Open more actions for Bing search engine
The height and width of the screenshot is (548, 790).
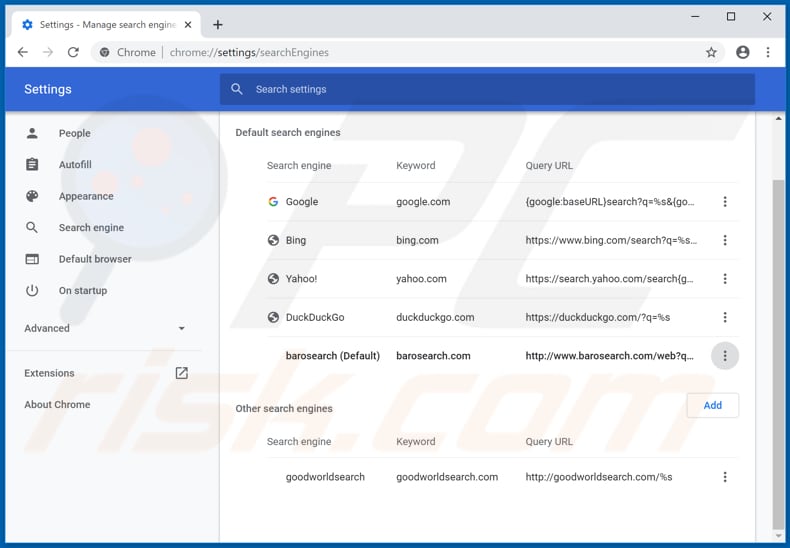point(725,240)
